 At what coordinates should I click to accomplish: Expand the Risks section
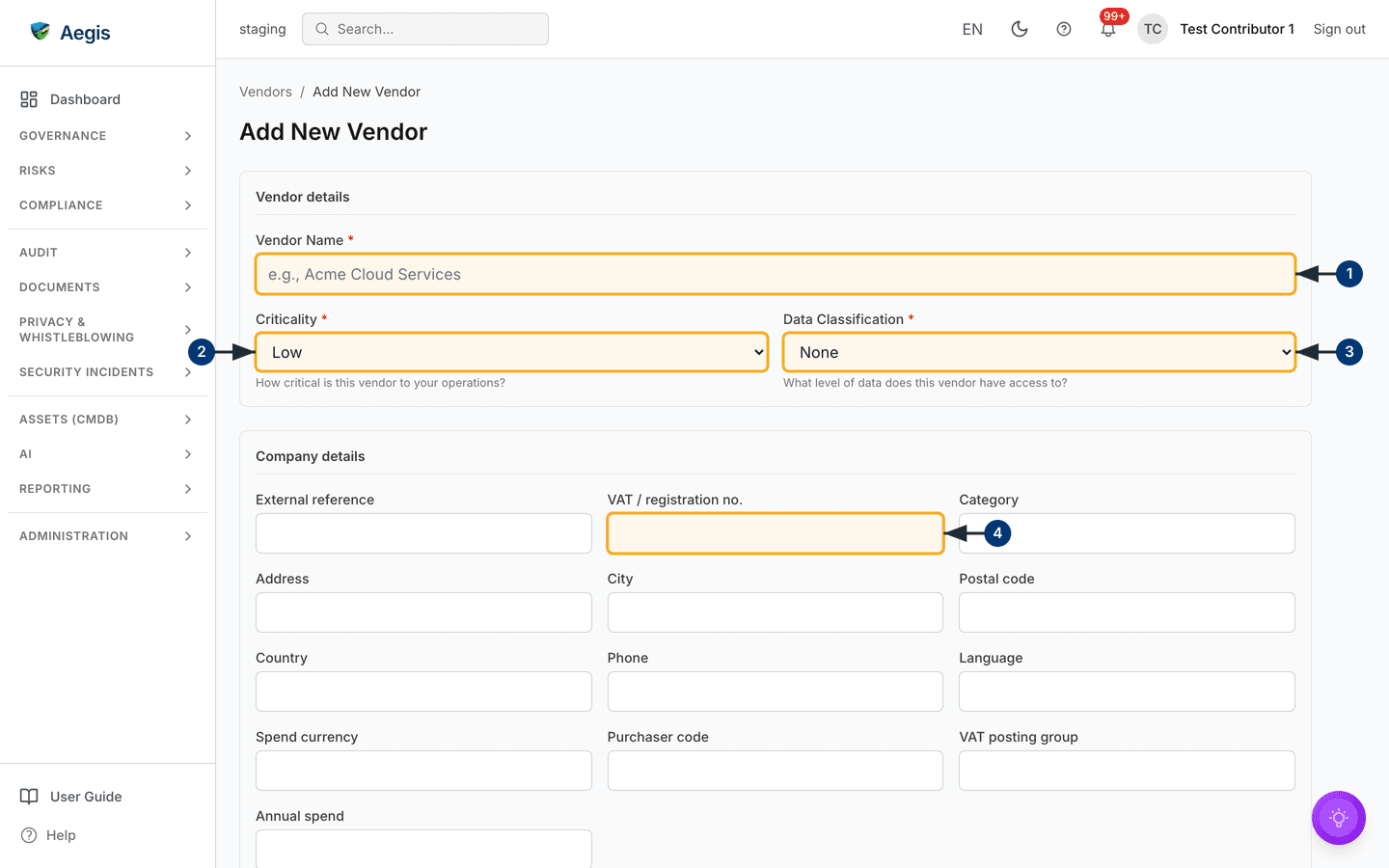106,171
